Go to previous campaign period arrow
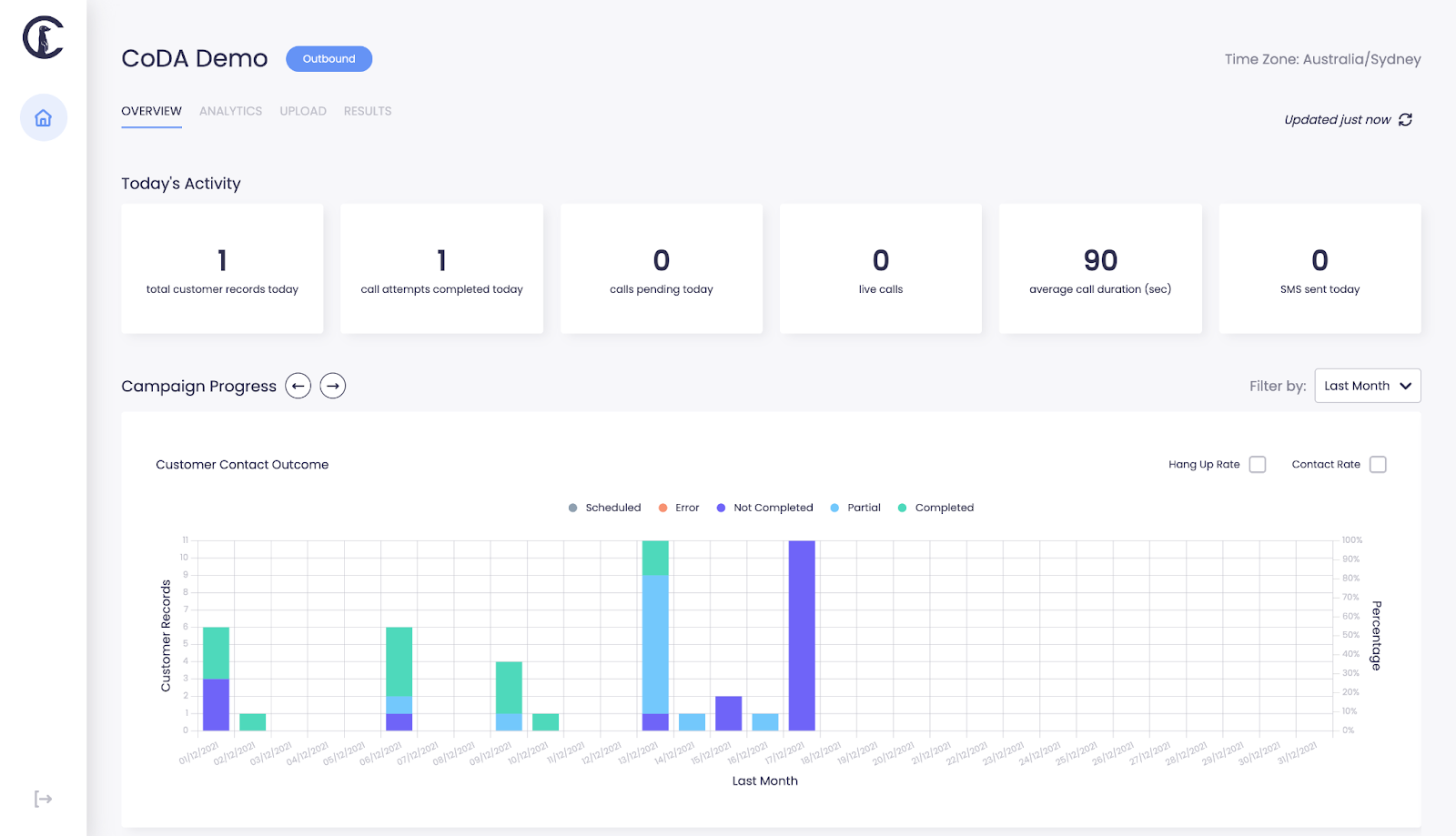 tap(298, 386)
